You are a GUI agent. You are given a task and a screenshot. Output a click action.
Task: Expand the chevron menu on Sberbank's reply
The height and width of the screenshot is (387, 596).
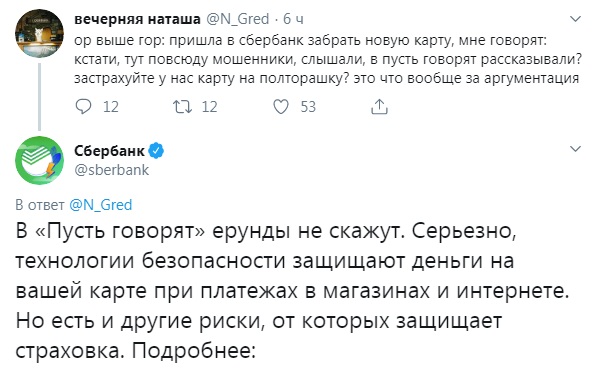576,149
